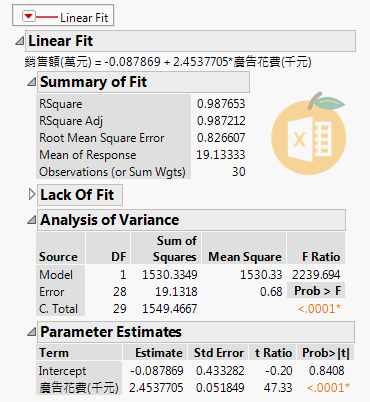Click the red line legend for Linear Fit
Image resolution: width=370 pixels, height=402 pixels.
coord(47,17)
